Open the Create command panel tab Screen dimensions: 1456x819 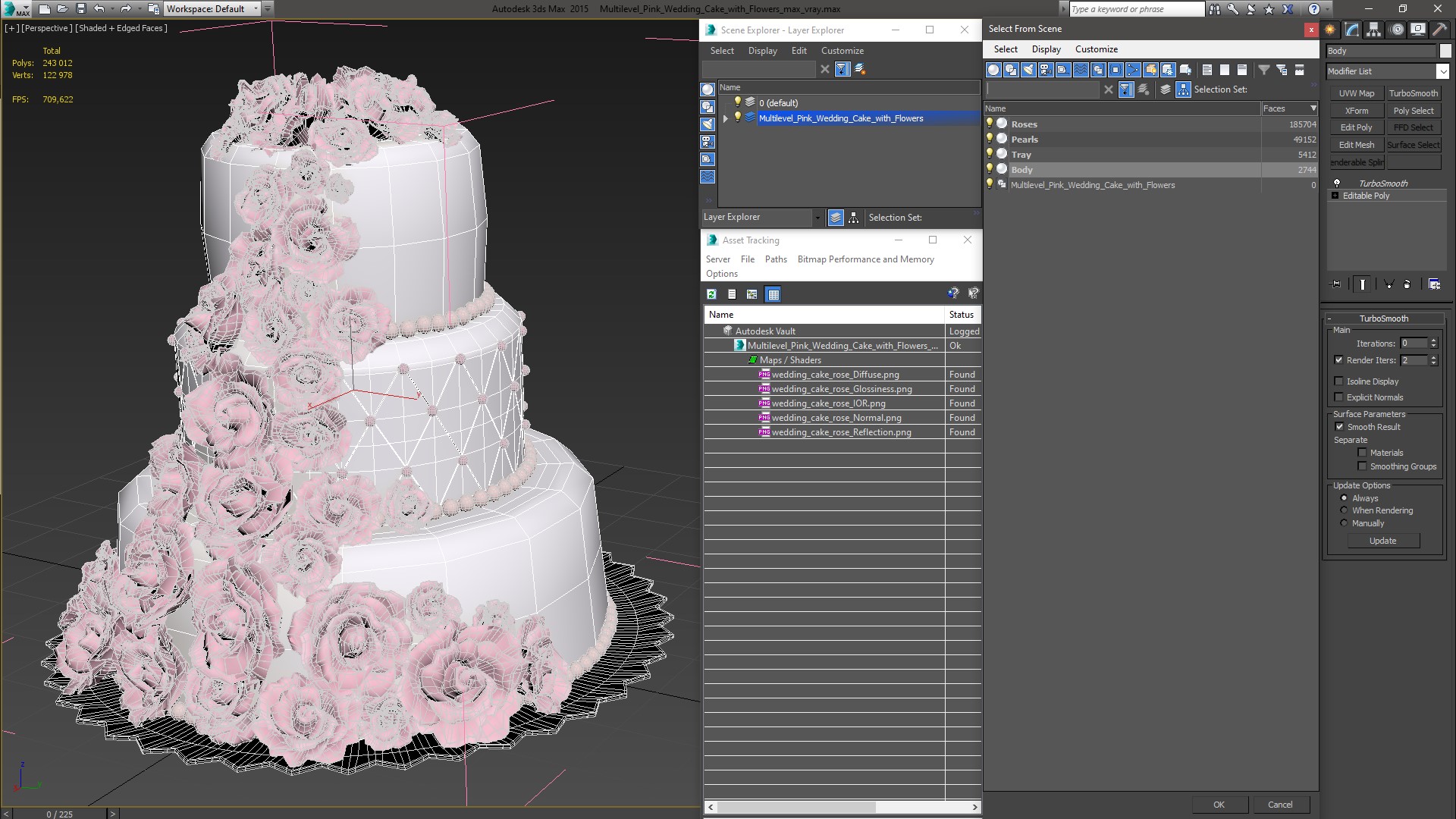[1330, 30]
